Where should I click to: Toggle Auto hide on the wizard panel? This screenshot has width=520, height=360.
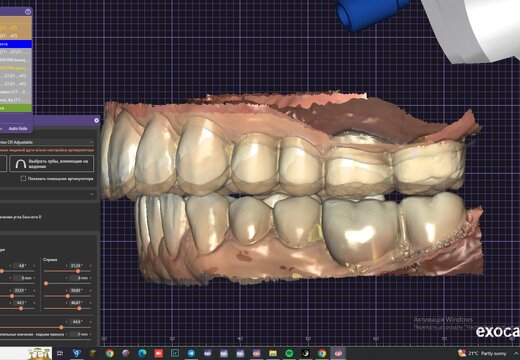point(18,128)
